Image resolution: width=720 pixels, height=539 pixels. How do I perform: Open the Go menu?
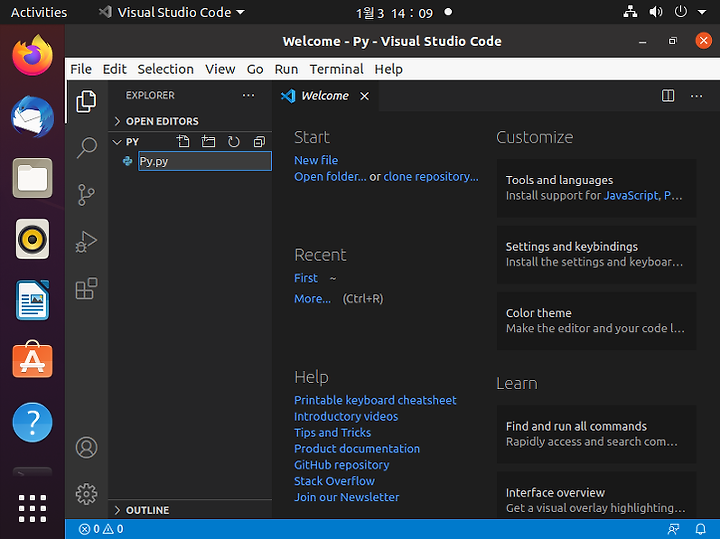pos(255,69)
